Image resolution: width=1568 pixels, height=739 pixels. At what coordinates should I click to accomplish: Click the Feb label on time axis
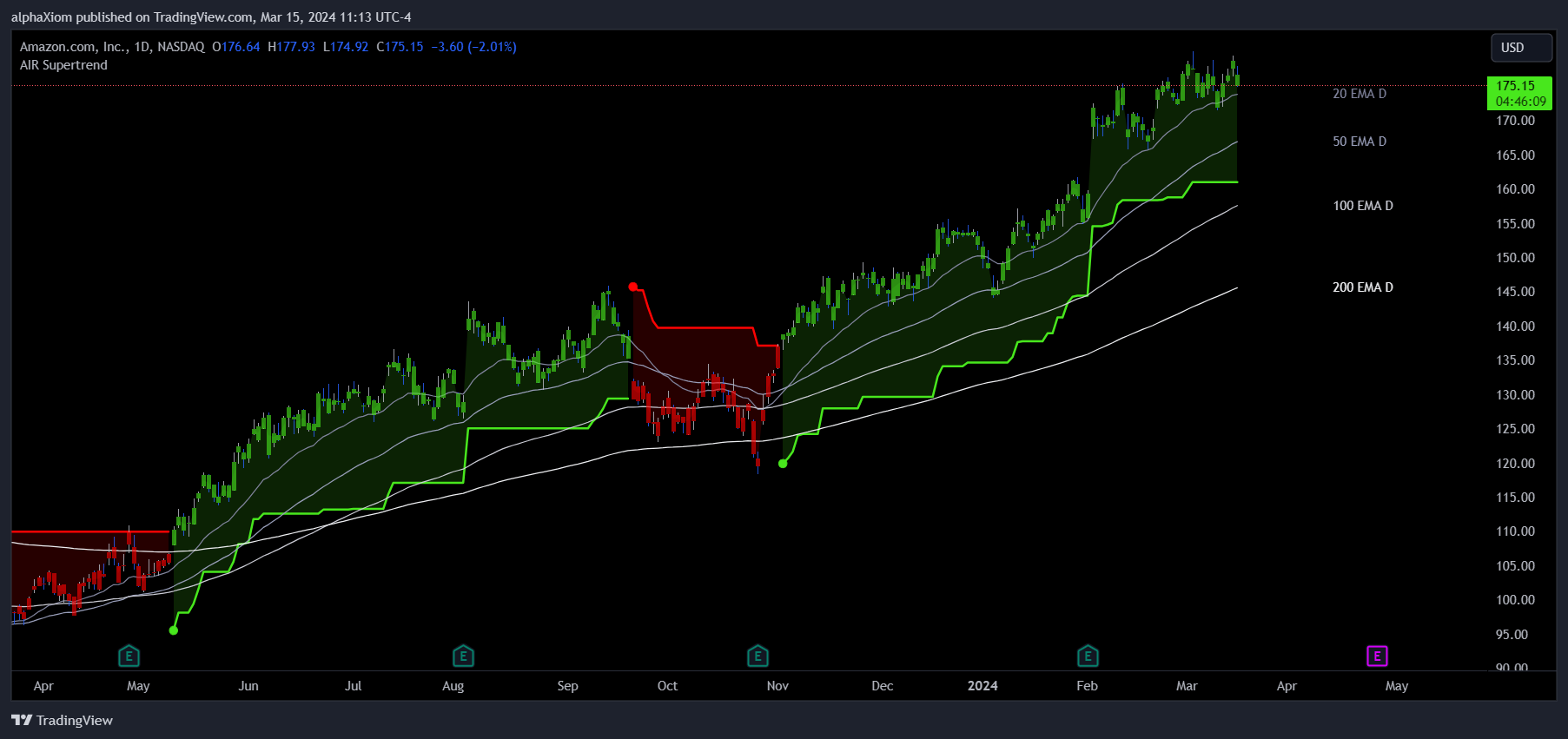(1088, 686)
